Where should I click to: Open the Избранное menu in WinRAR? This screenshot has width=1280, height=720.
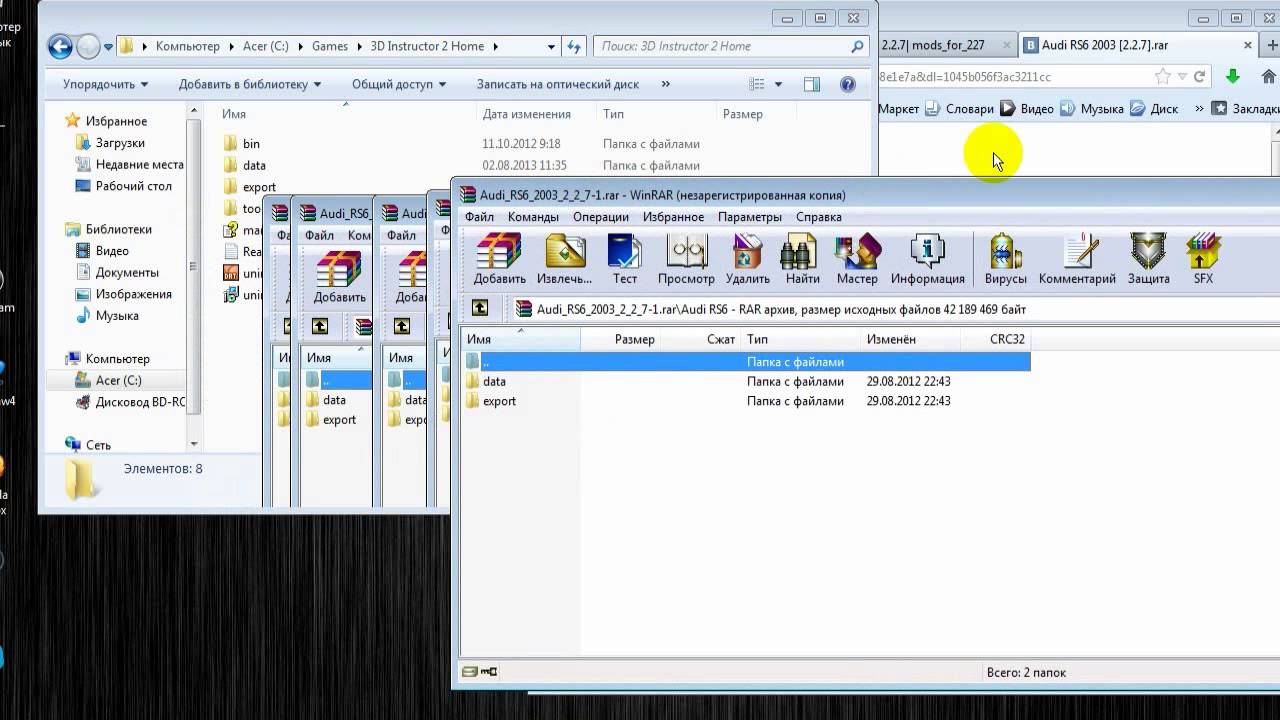[x=673, y=217]
